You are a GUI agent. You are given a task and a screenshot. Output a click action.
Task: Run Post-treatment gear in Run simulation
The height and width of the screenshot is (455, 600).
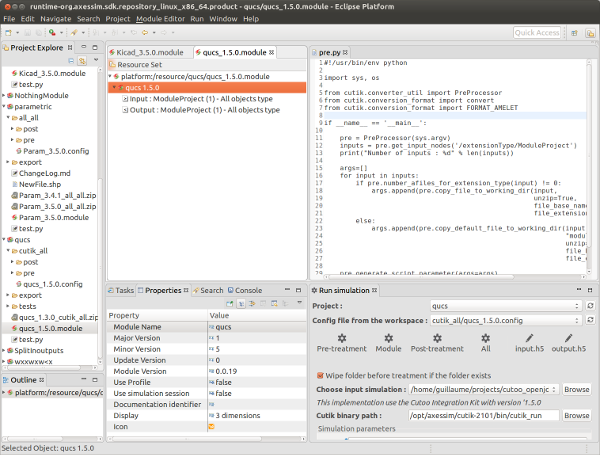(x=437, y=338)
